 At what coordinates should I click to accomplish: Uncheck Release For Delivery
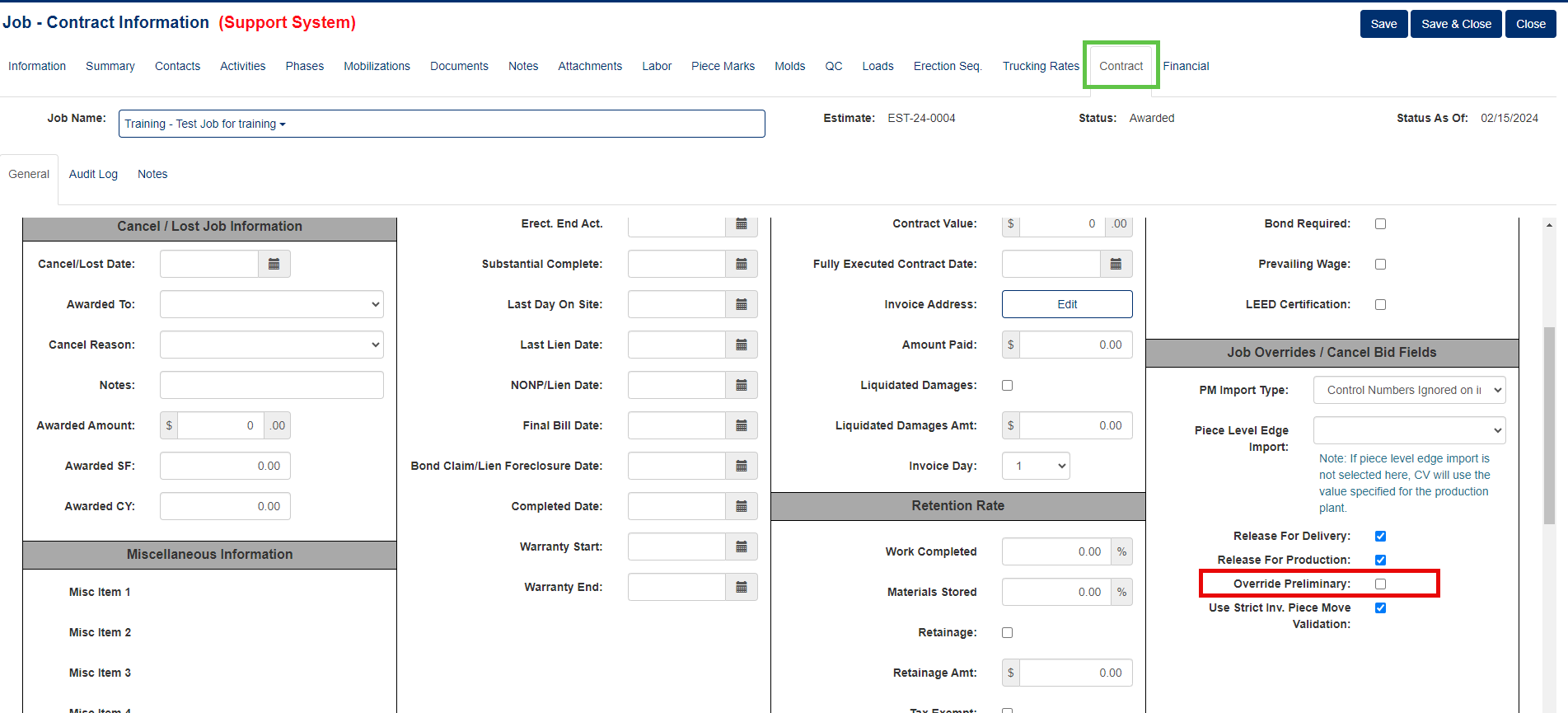pyautogui.click(x=1381, y=536)
